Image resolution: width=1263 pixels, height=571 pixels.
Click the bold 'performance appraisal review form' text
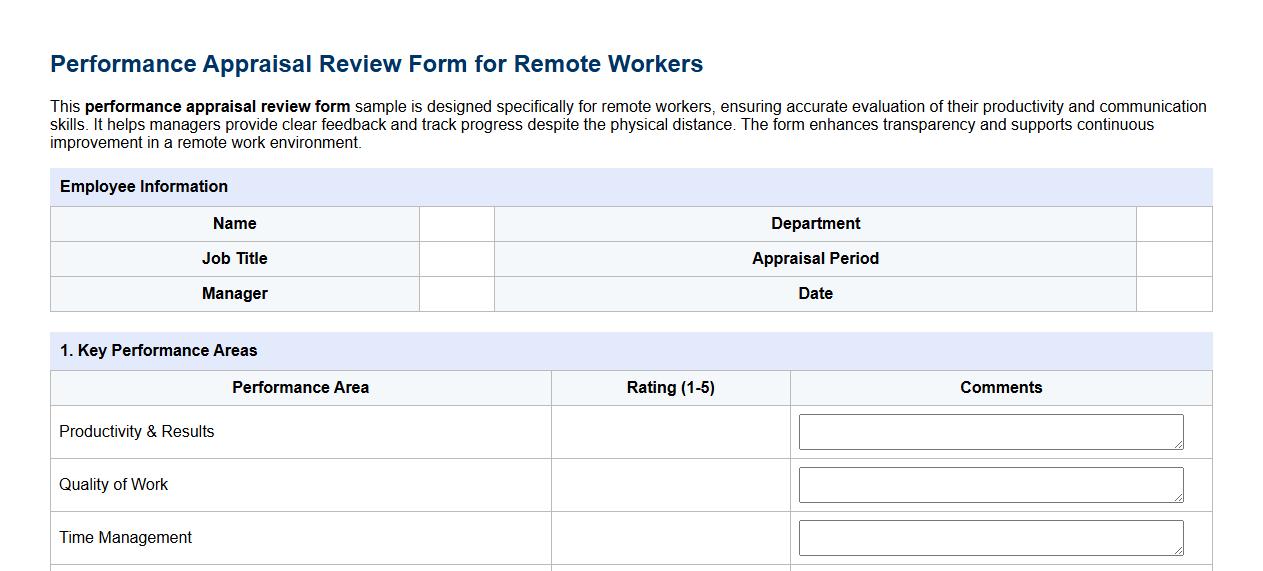(x=218, y=107)
